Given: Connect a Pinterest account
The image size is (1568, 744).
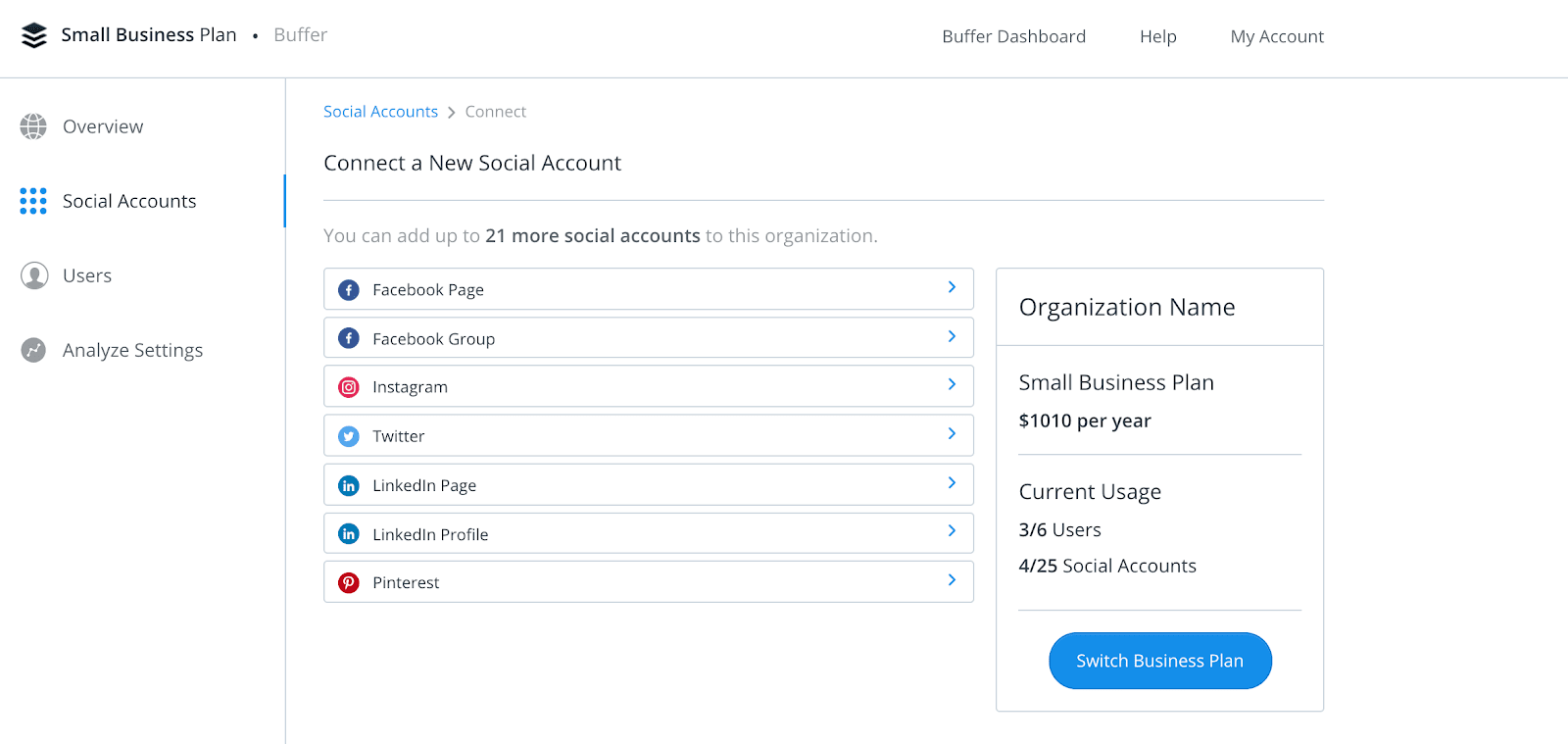Looking at the screenshot, I should pos(649,581).
